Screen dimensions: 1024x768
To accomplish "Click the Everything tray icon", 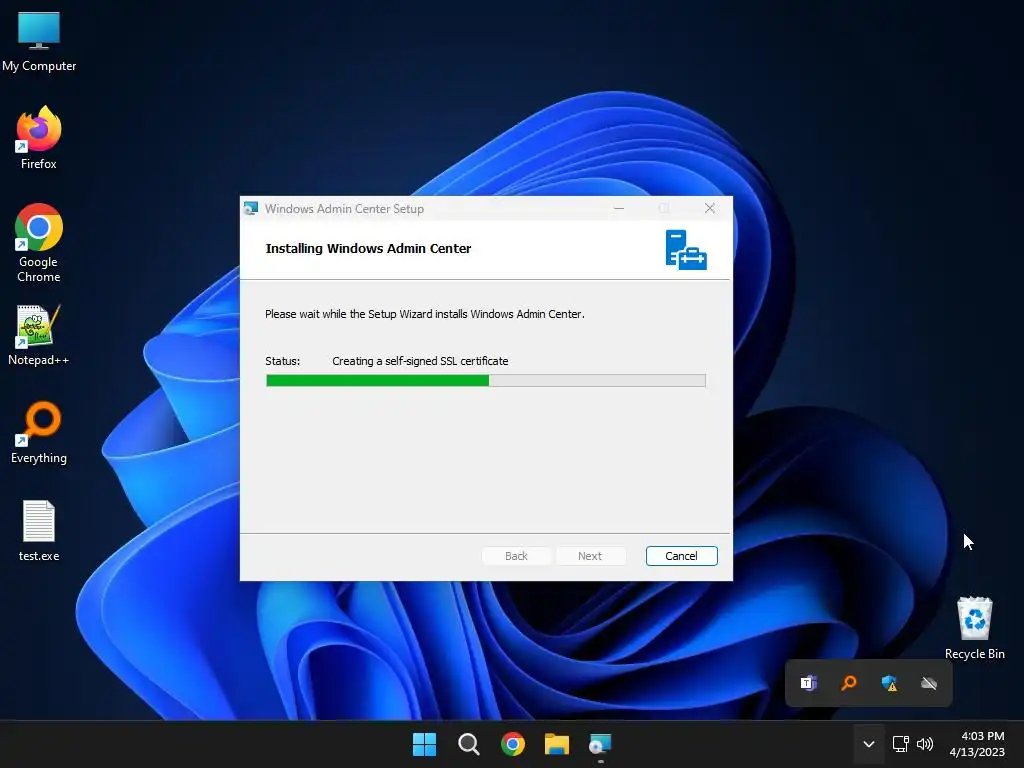I will [x=848, y=683].
